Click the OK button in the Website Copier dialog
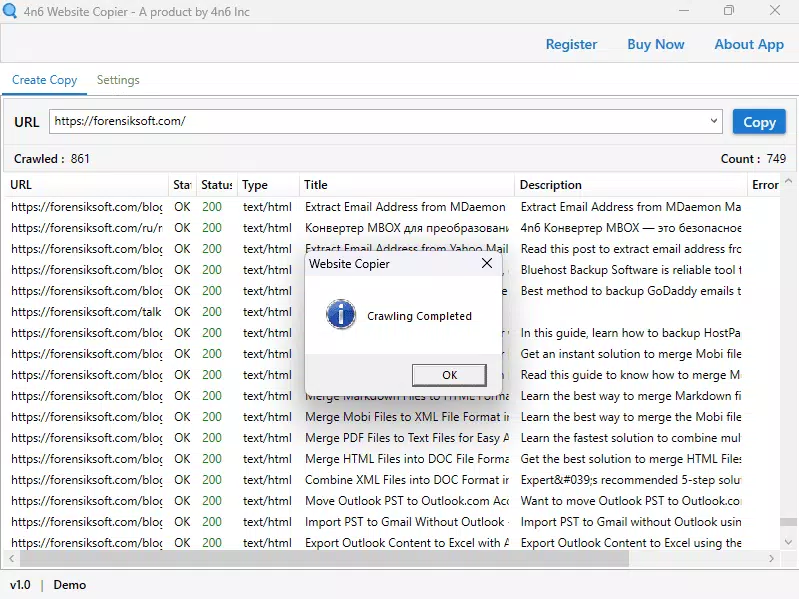The width and height of the screenshot is (799, 599). pos(449,375)
